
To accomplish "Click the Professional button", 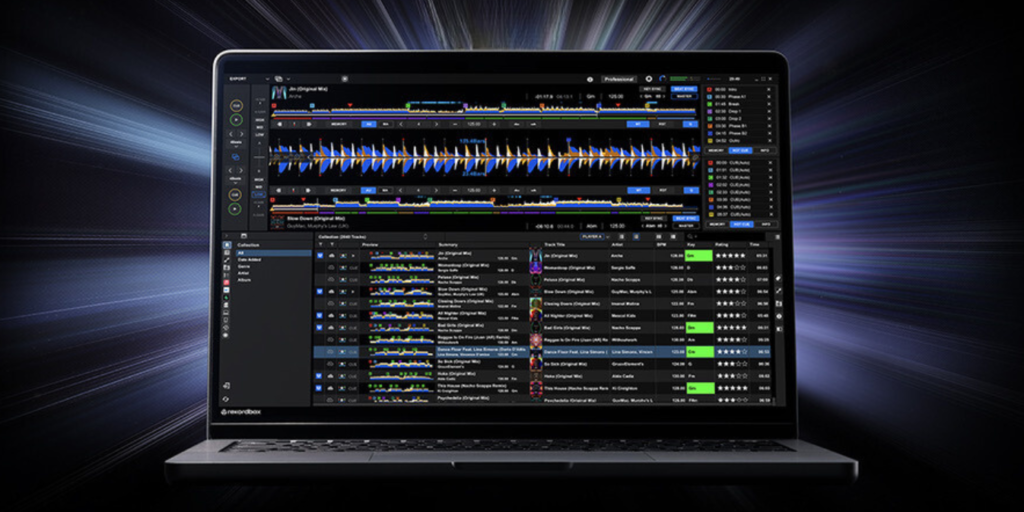I will point(618,79).
